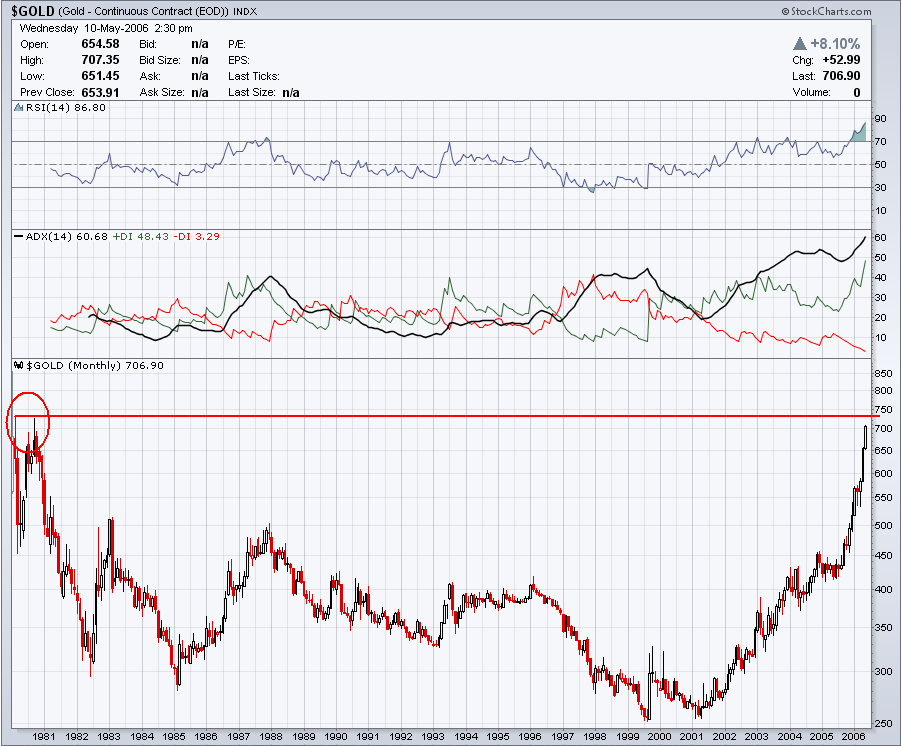The width and height of the screenshot is (902, 746).
Task: Click the up-arrow triangle next to +8.10%
Action: [x=800, y=43]
